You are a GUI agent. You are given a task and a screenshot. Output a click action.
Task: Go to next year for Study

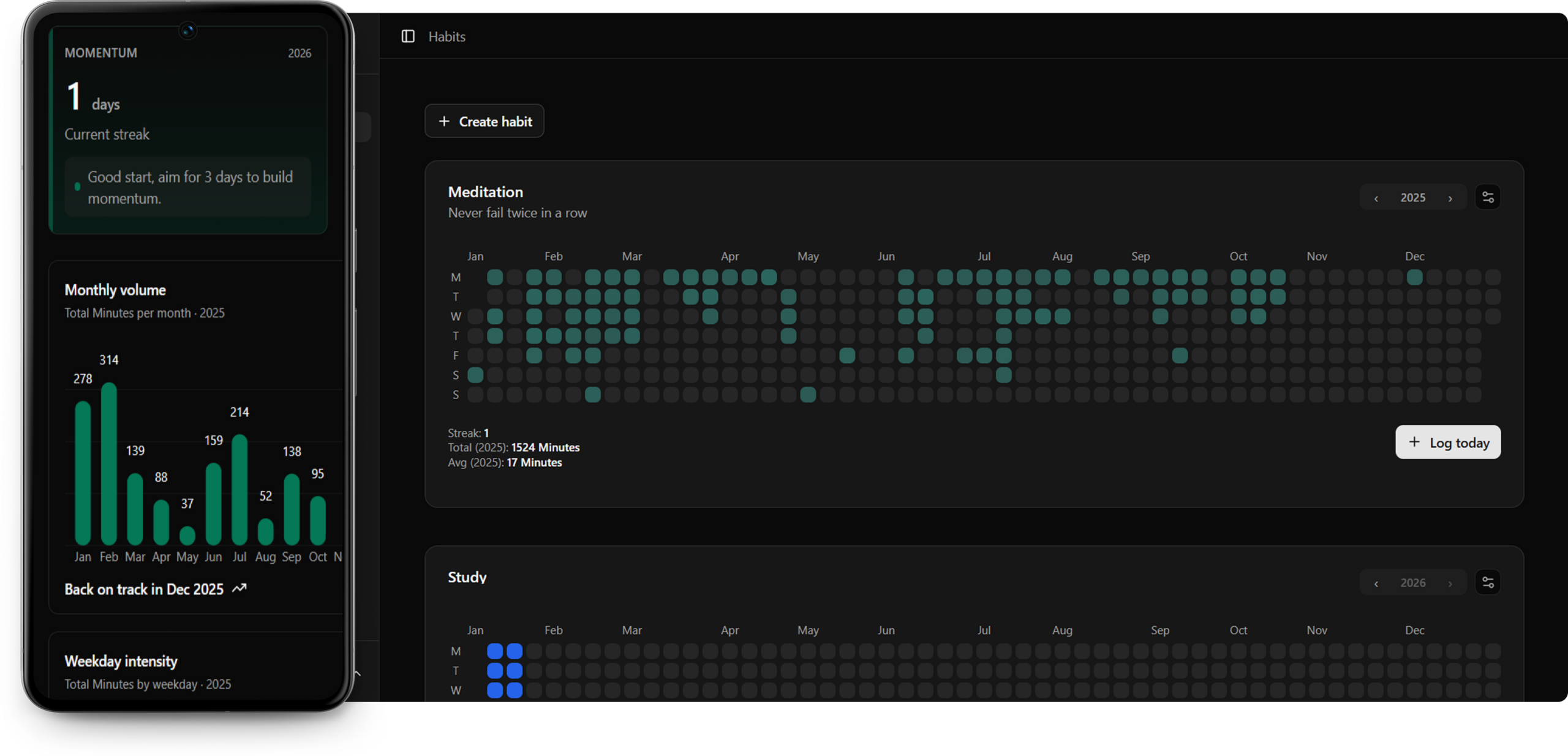[x=1450, y=583]
